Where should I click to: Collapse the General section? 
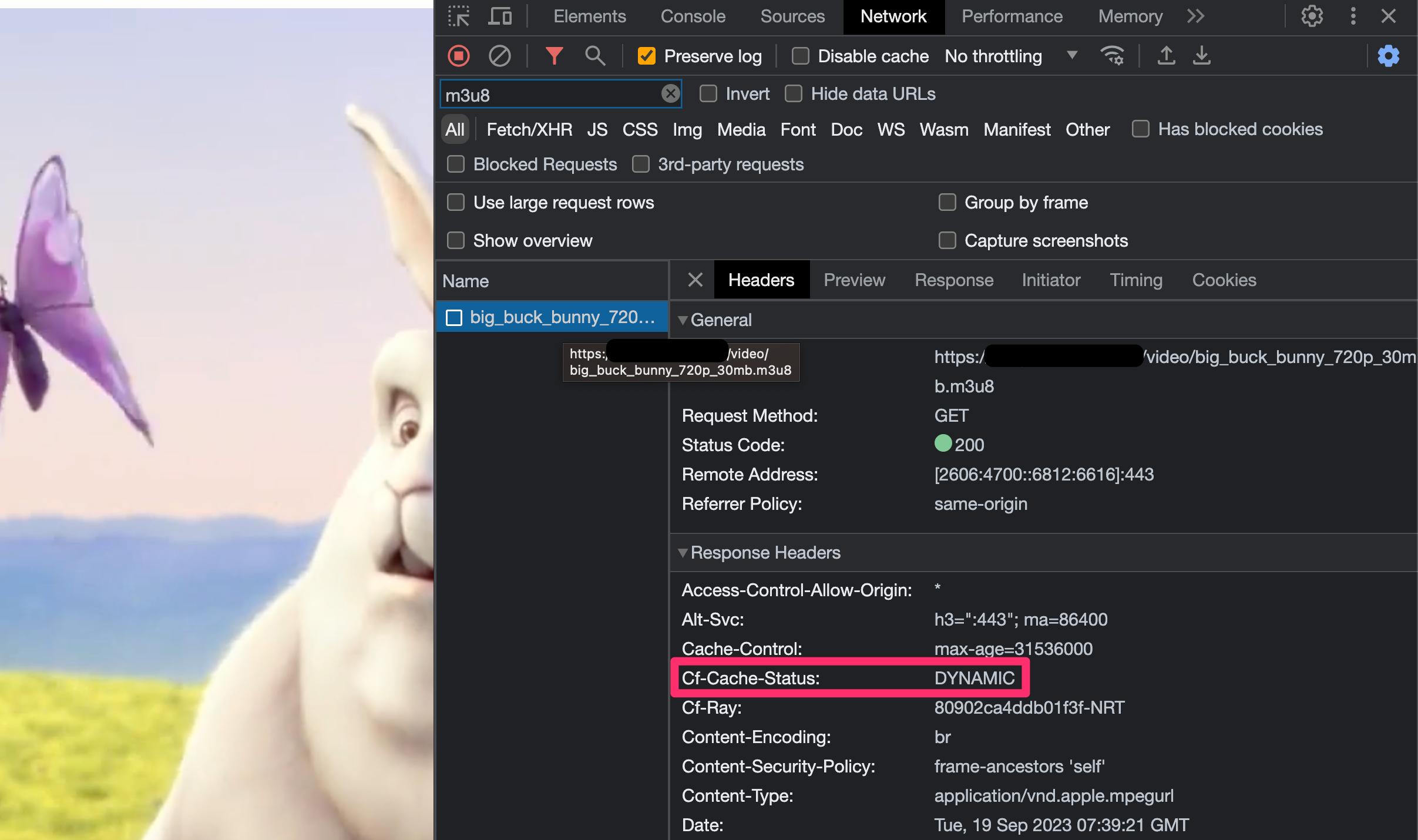point(683,320)
